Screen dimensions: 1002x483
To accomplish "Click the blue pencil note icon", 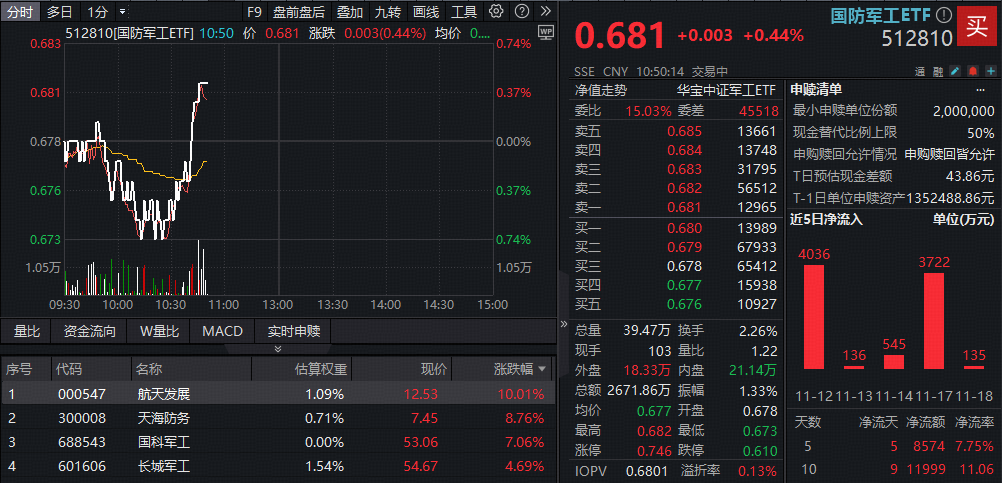I will [954, 72].
